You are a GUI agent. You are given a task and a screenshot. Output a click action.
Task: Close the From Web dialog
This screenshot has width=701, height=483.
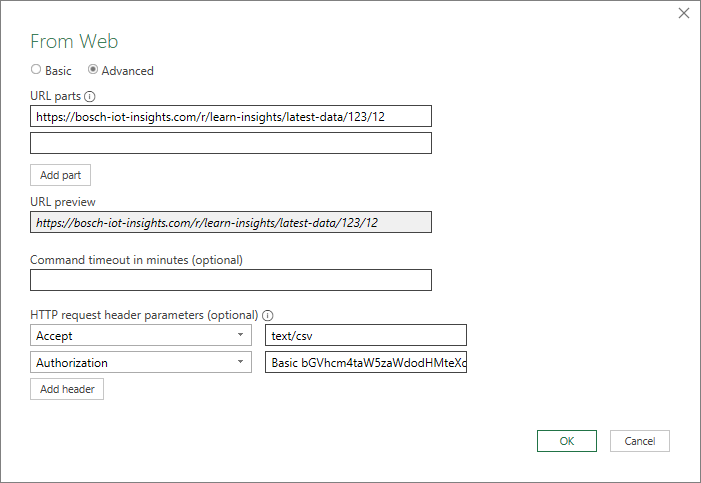pyautogui.click(x=684, y=13)
